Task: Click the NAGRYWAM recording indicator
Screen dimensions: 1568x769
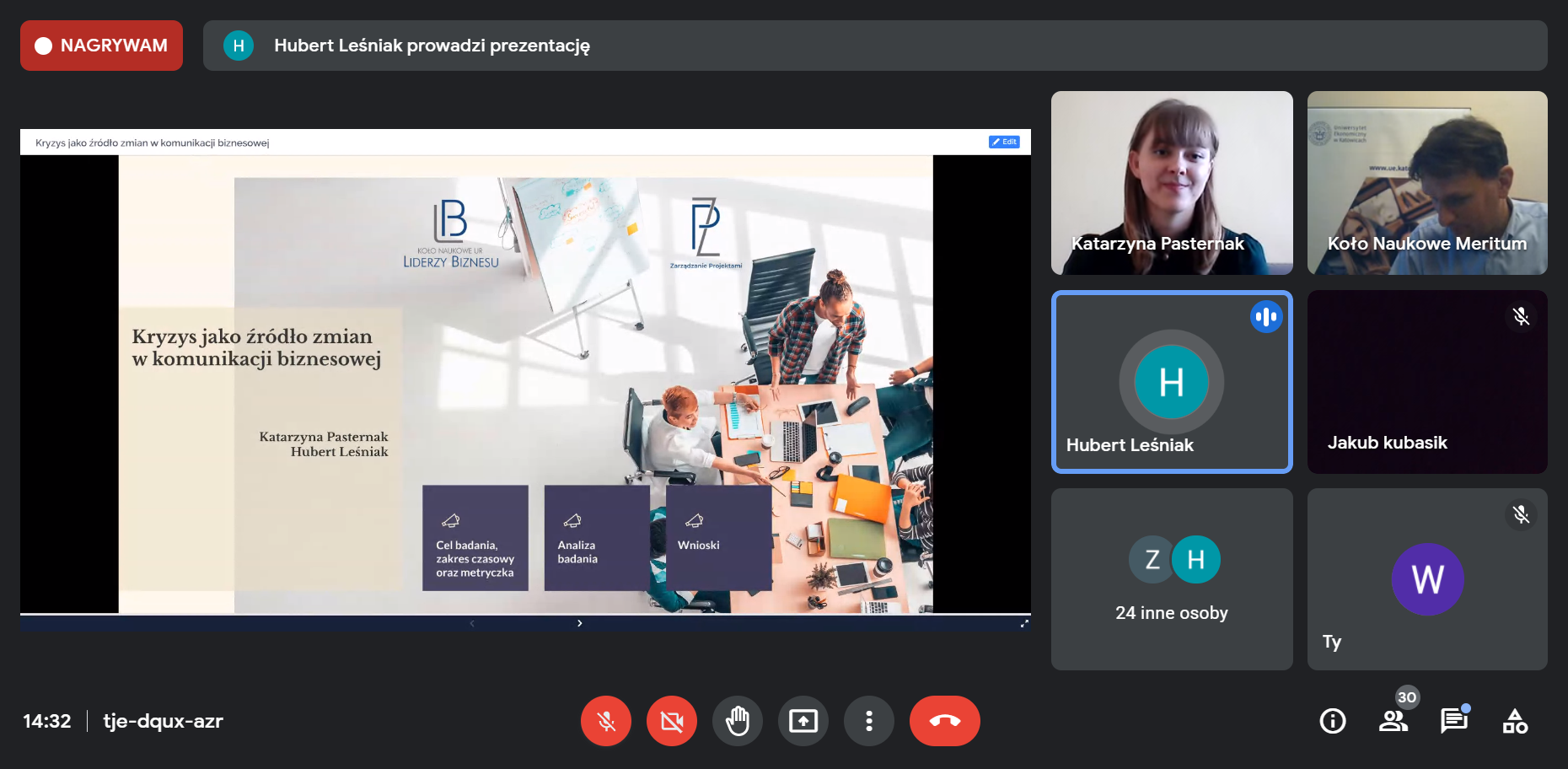Action: coord(101,46)
